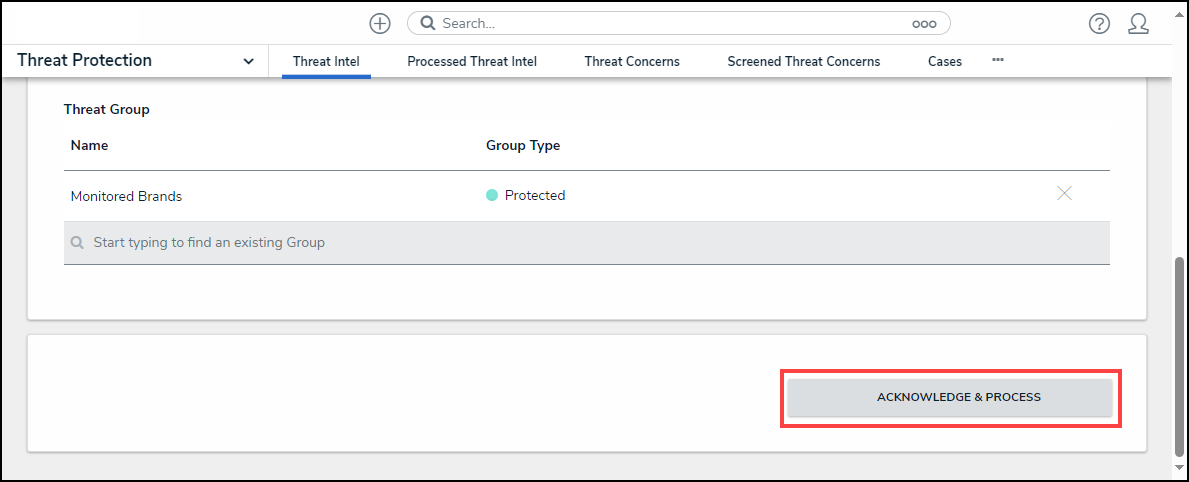This screenshot has height=482, width=1189.
Task: Click the teal Protected status dot
Action: (x=492, y=196)
